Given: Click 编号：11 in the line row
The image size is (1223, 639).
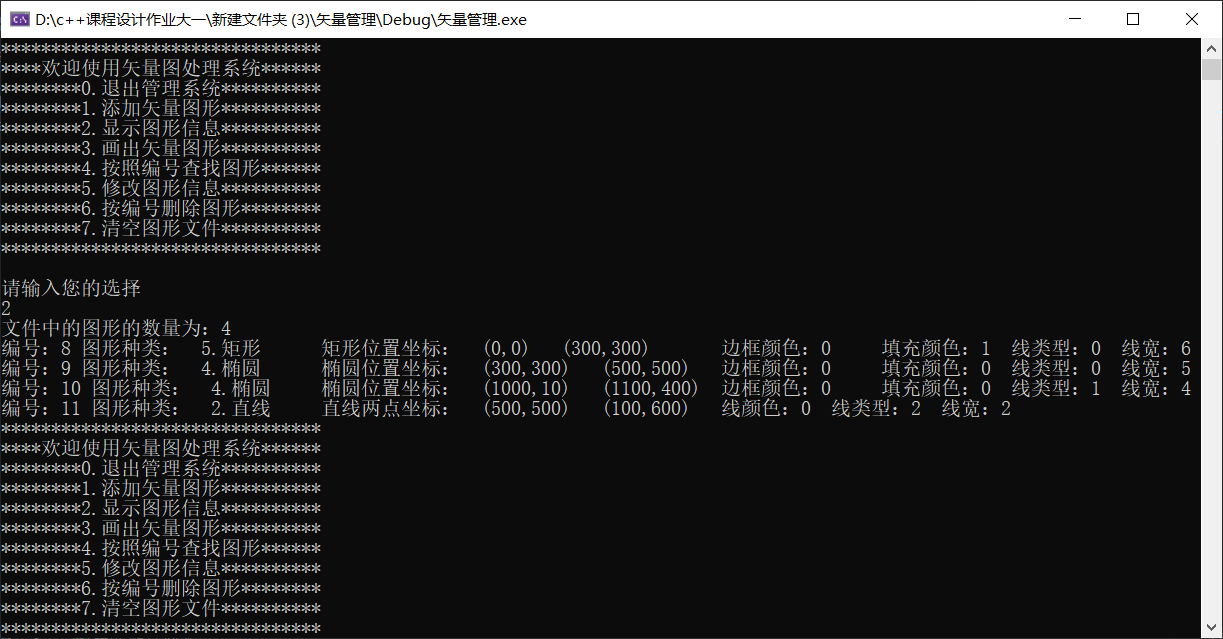Looking at the screenshot, I should [41, 409].
